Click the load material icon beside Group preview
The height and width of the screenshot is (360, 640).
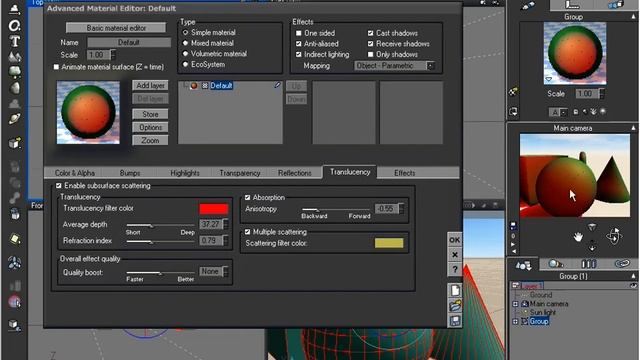point(513,92)
